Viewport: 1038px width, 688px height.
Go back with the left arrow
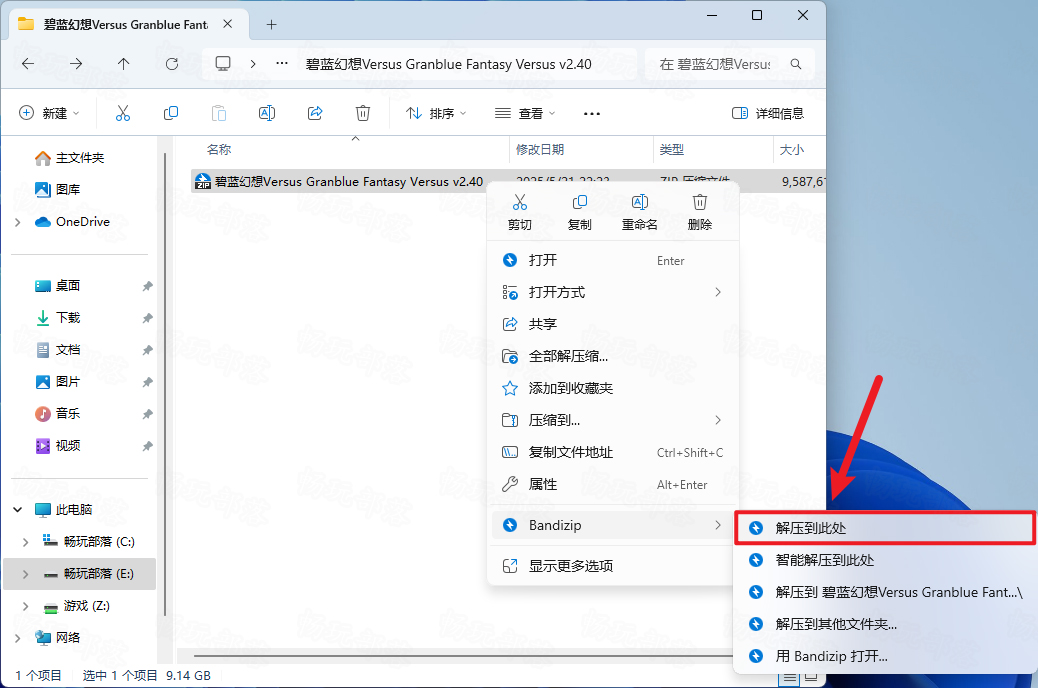click(x=28, y=64)
